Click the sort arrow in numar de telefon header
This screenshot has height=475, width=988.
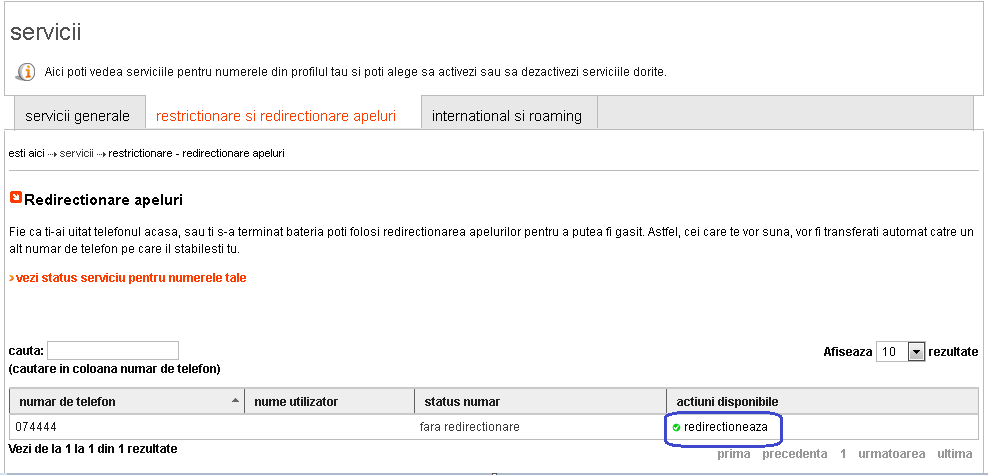point(236,401)
